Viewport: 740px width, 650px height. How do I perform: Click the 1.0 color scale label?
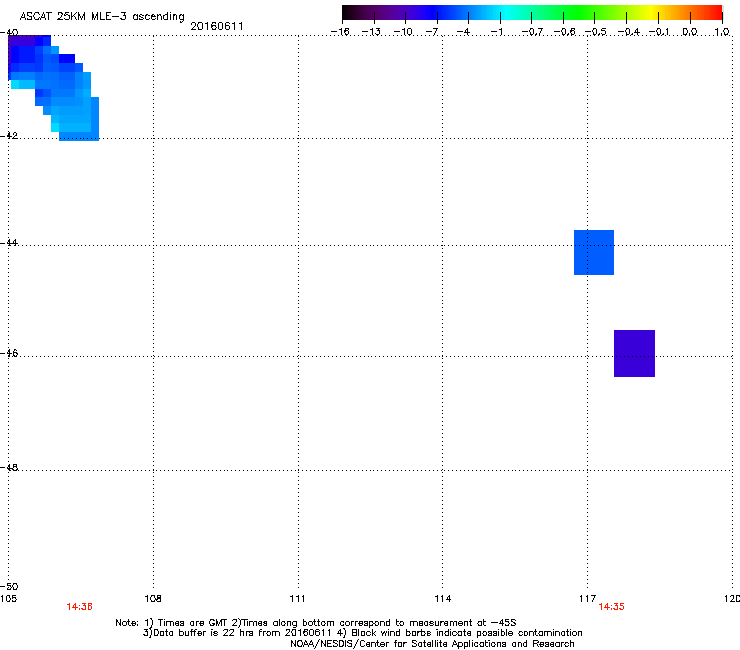(722, 32)
